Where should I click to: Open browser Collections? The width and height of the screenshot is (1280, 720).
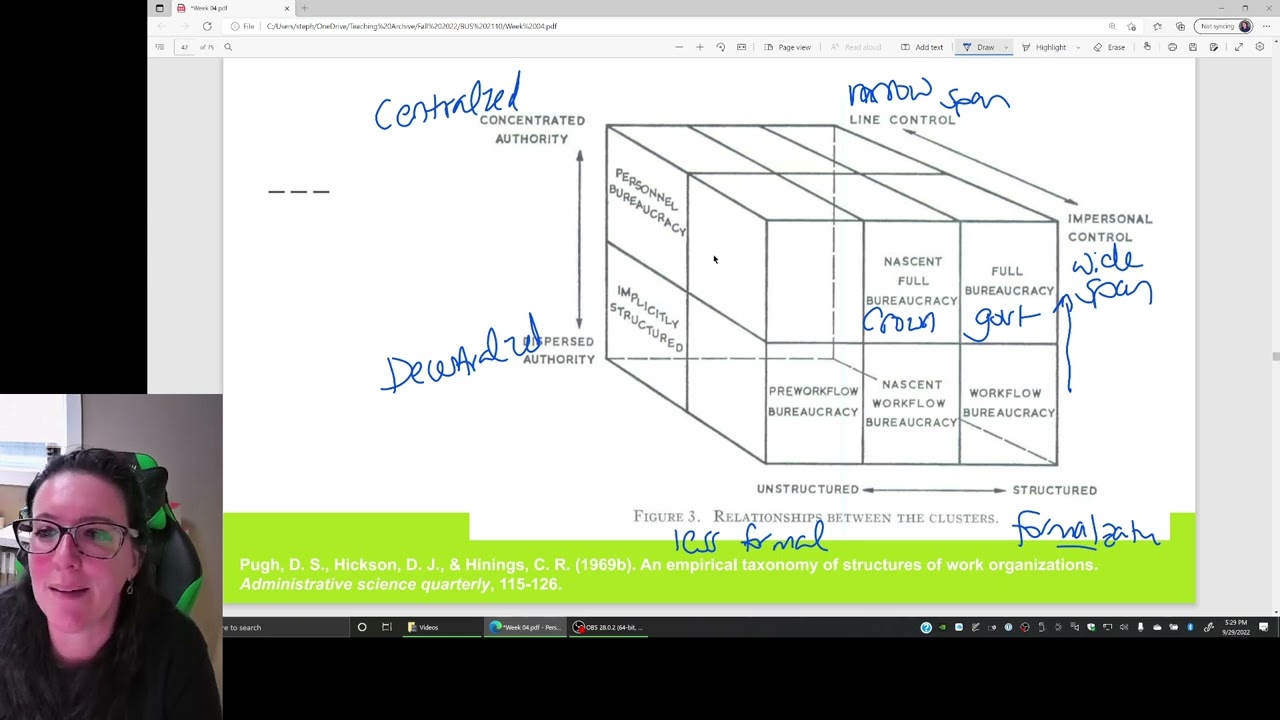[x=1180, y=26]
